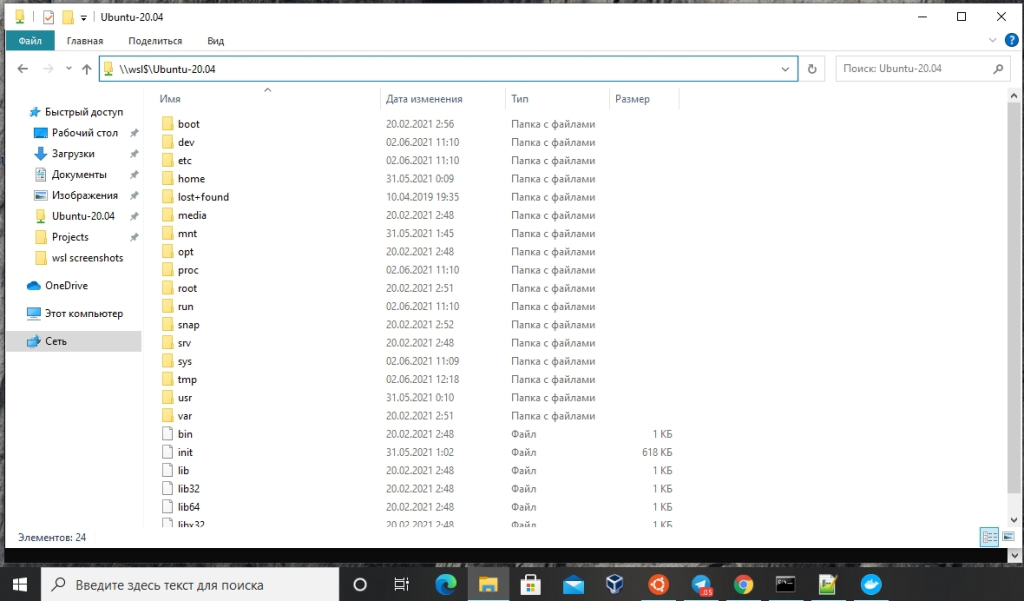
Task: Select the home folder
Action: (x=191, y=179)
